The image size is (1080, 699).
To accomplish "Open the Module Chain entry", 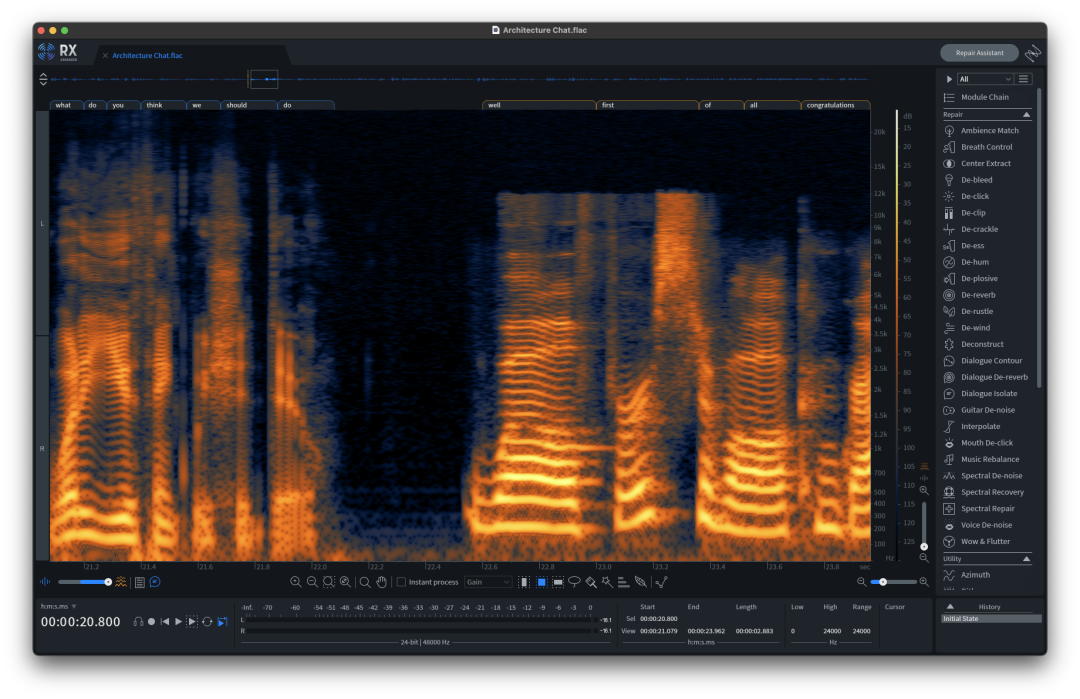I will click(984, 97).
